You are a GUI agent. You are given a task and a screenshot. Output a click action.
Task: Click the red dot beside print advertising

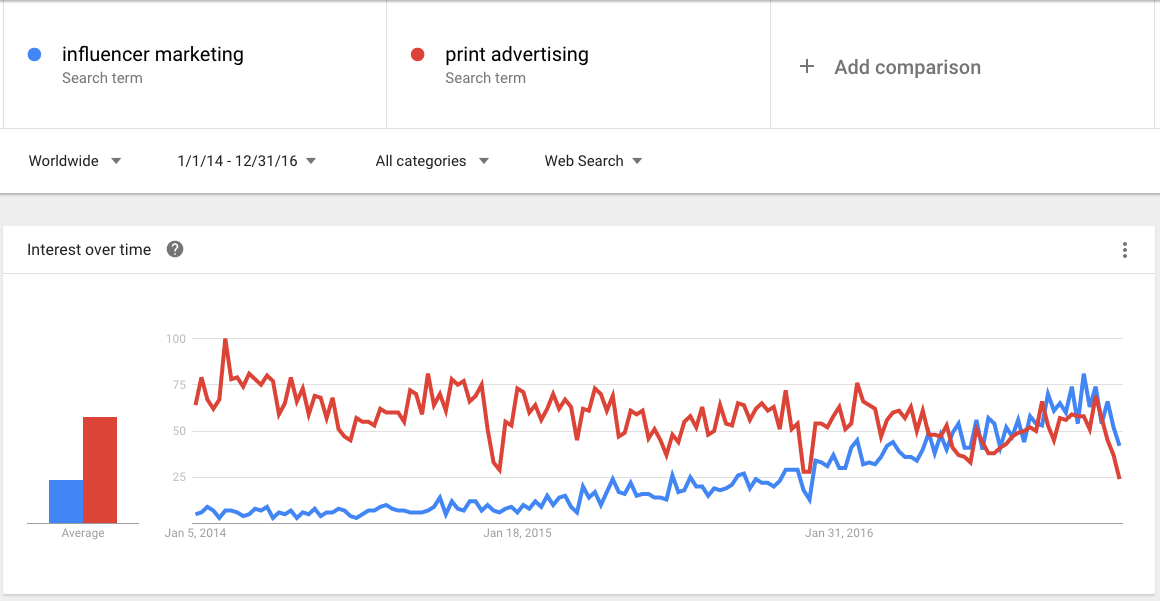pyautogui.click(x=417, y=54)
